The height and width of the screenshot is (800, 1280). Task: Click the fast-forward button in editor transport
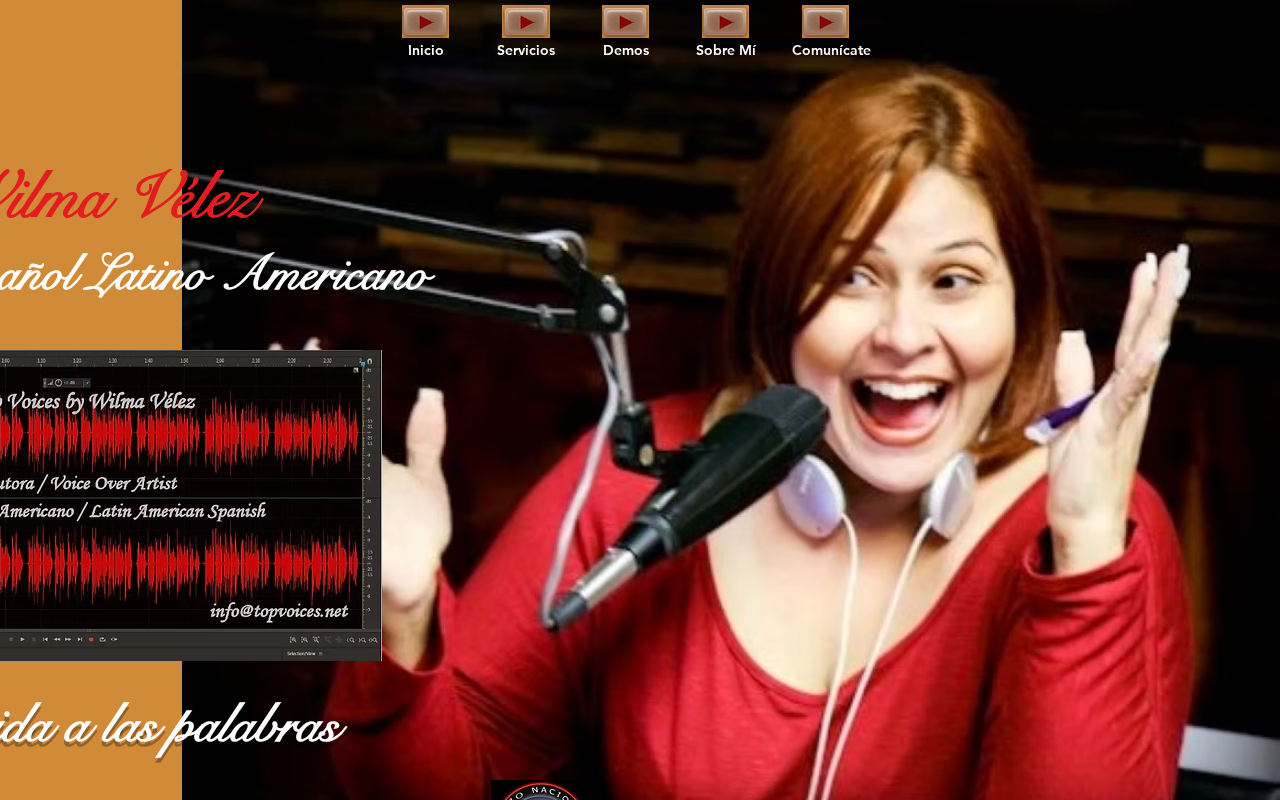pos(68,639)
